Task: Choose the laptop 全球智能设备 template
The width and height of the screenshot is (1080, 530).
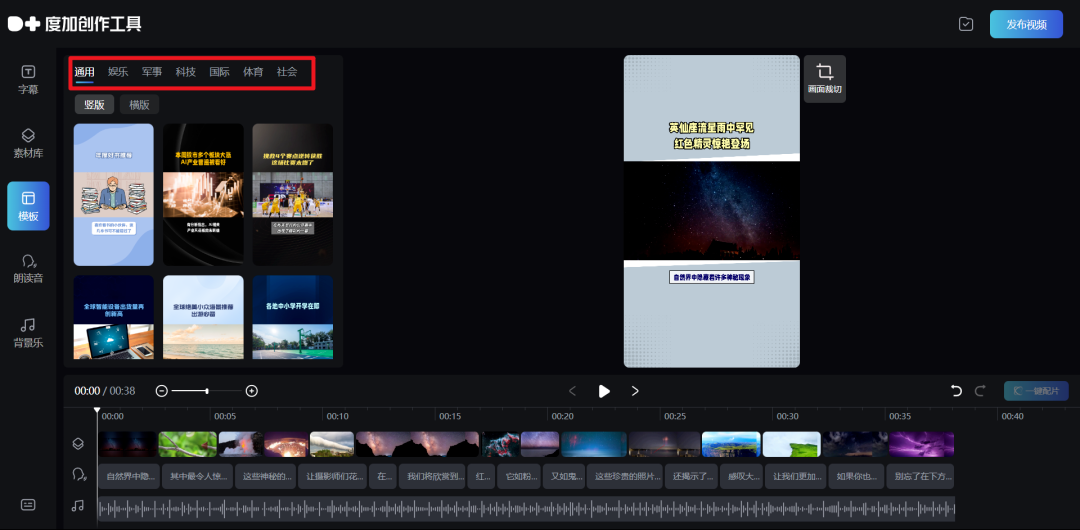Action: click(114, 317)
